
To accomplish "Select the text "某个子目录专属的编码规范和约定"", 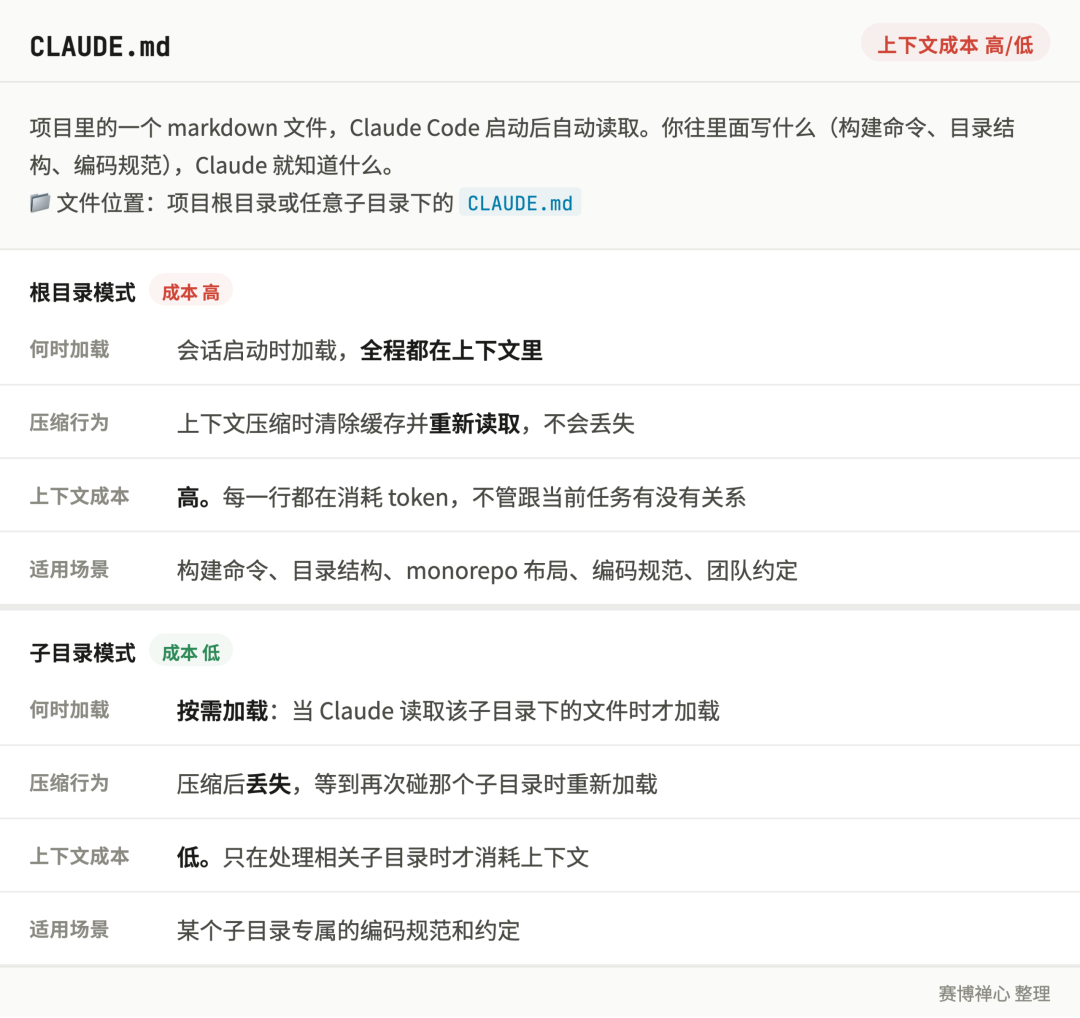I will tap(349, 931).
